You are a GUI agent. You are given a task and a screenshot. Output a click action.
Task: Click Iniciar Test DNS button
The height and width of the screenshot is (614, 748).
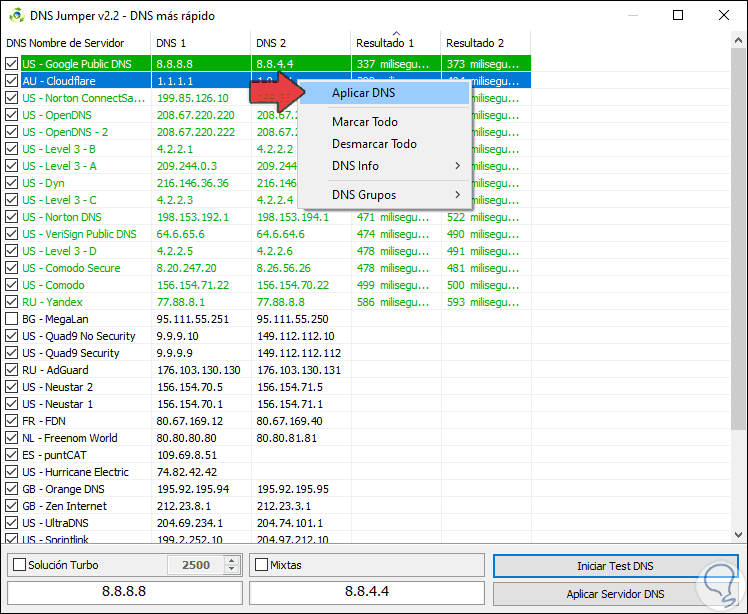tap(615, 566)
